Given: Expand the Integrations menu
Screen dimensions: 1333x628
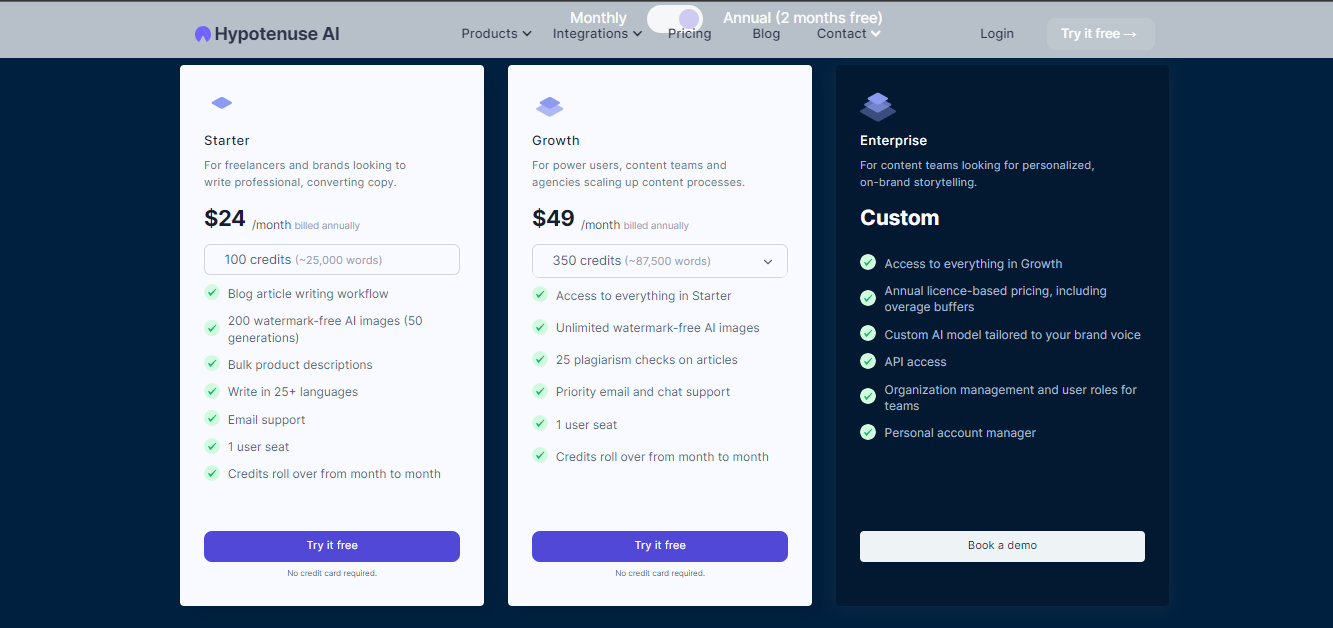Looking at the screenshot, I should (598, 34).
